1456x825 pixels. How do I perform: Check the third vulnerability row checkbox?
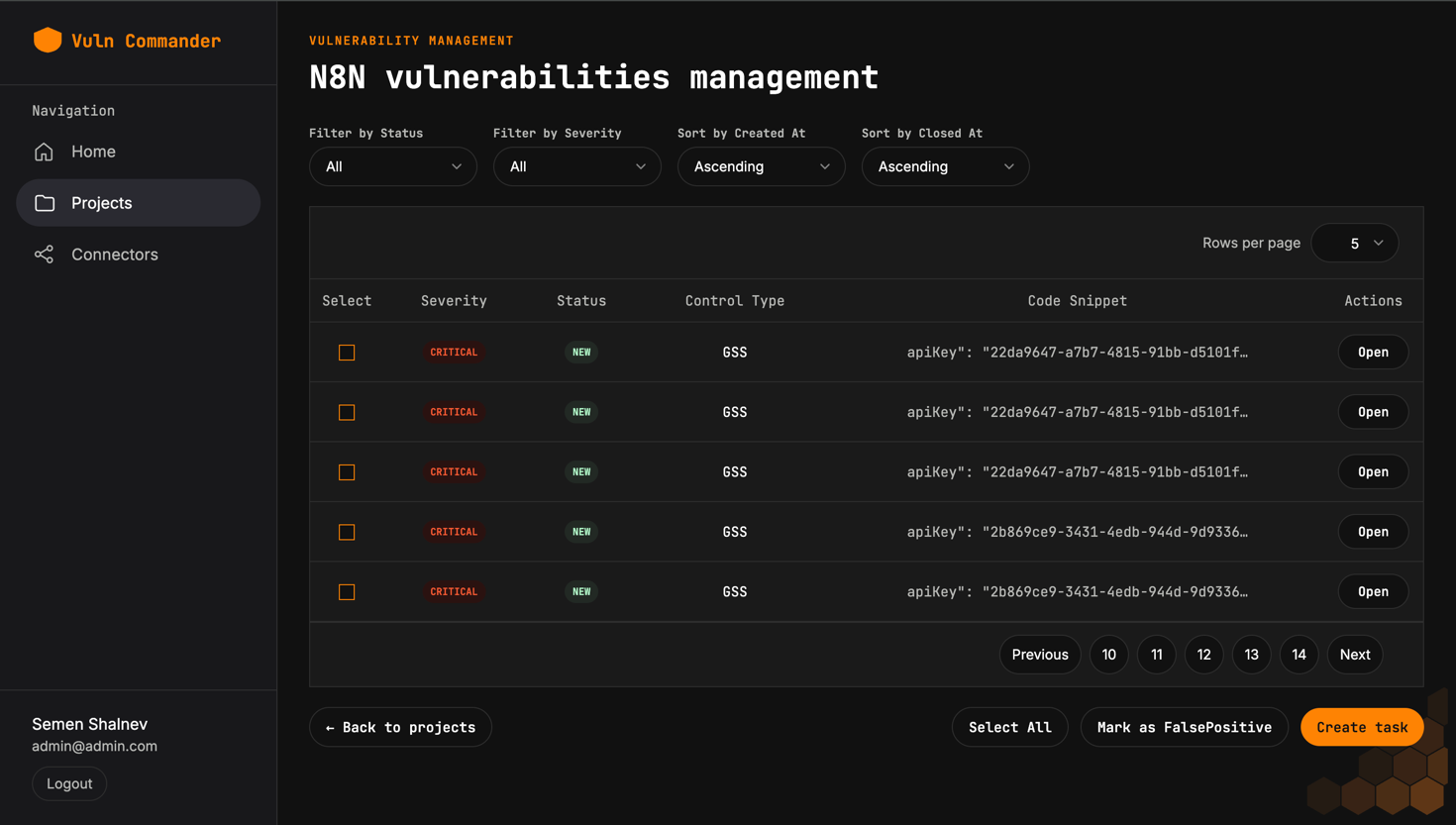[347, 472]
